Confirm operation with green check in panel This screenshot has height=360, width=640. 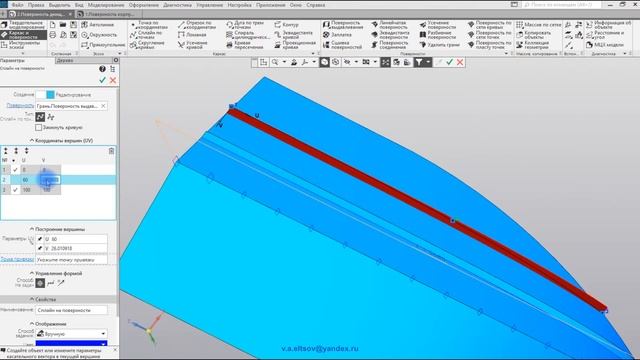pos(102,80)
